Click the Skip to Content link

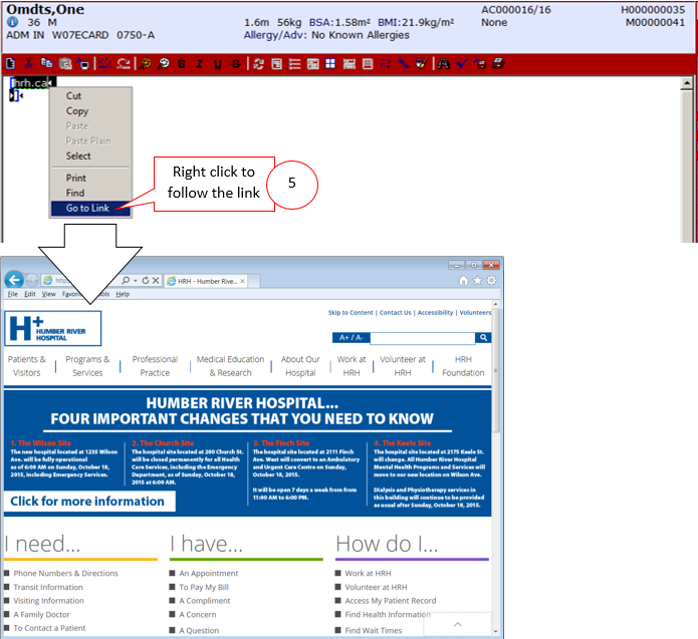[x=350, y=313]
